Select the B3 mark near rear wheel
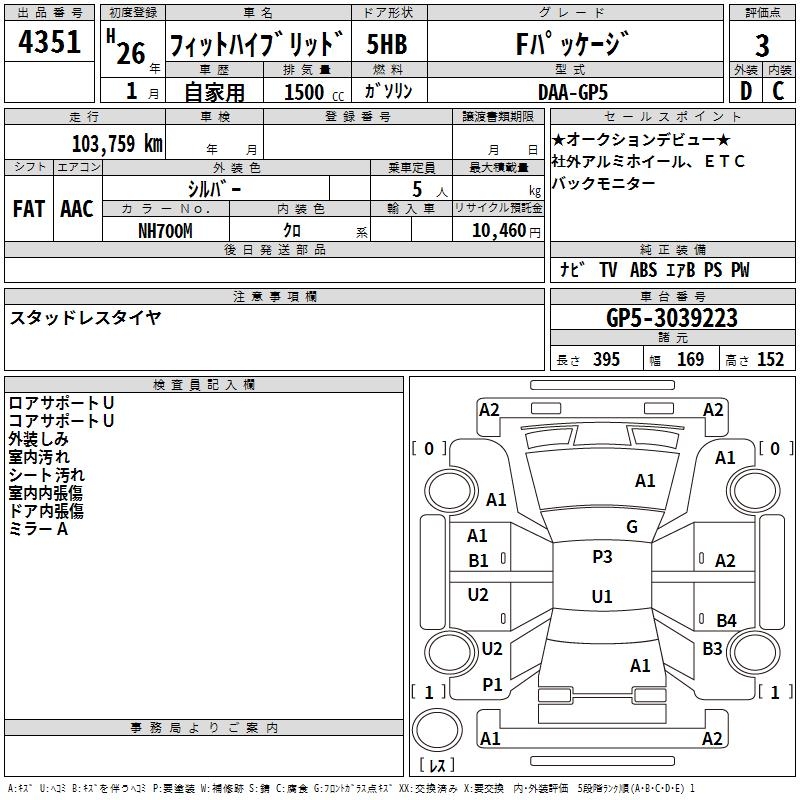This screenshot has height=800, width=800. click(712, 649)
